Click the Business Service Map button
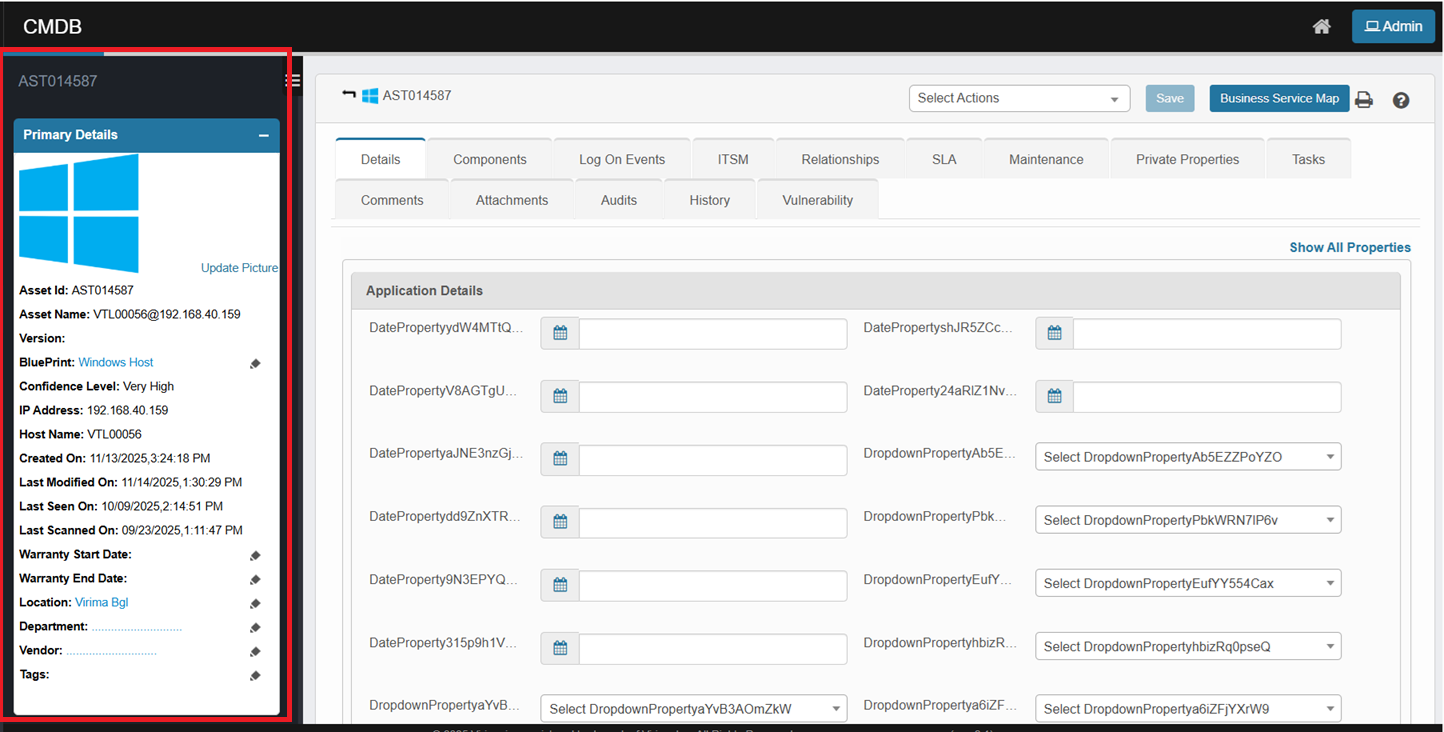Viewport: 1444px width, 732px height. pos(1278,98)
